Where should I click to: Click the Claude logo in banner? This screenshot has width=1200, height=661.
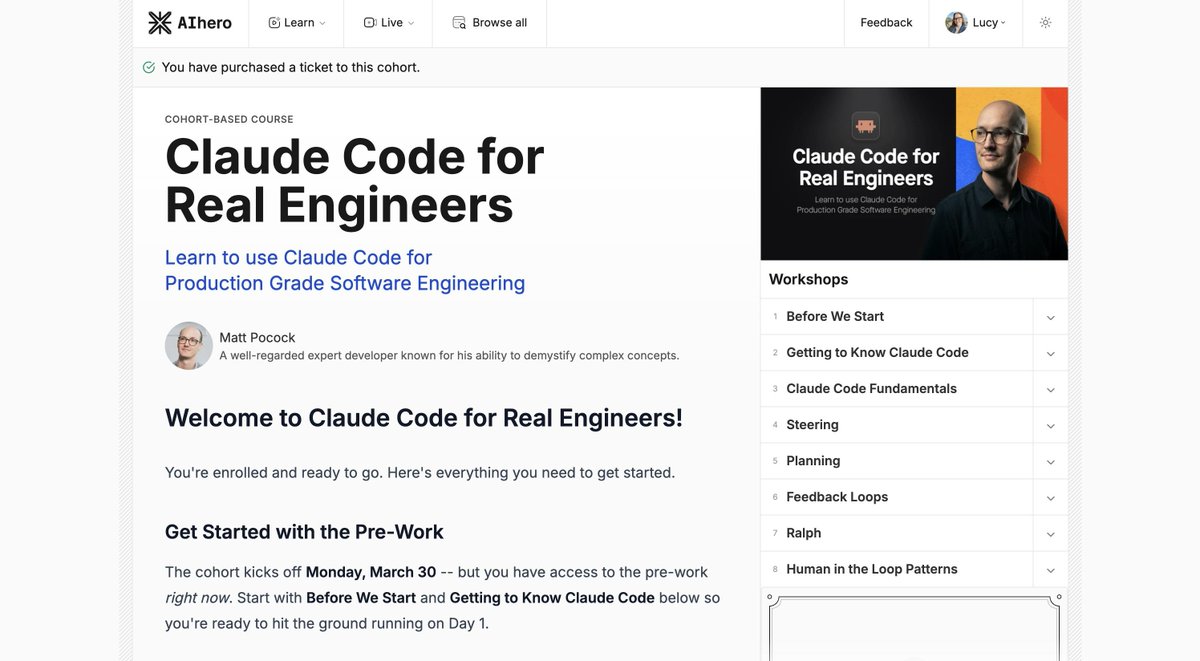(865, 126)
